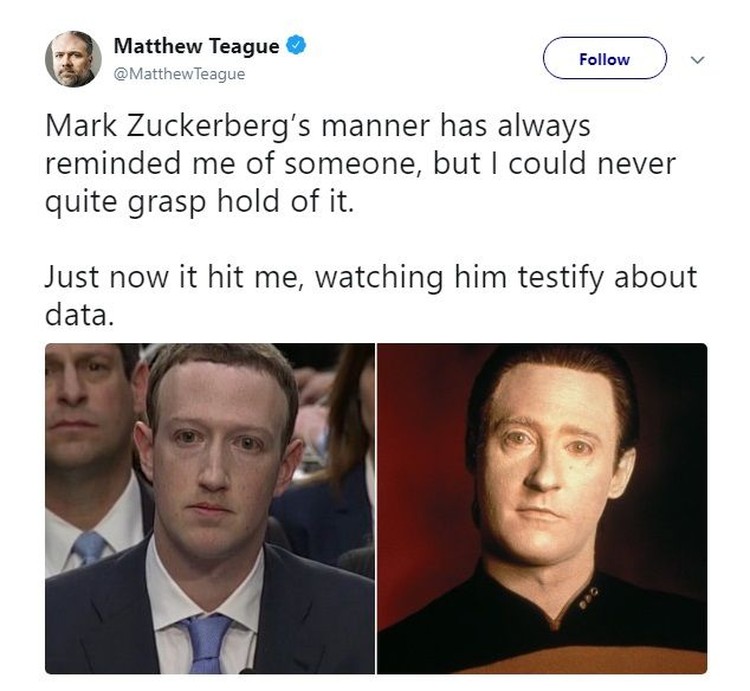The height and width of the screenshot is (691, 750).
Task: Click the front man's blue tie in left photo
Action: click(x=205, y=643)
